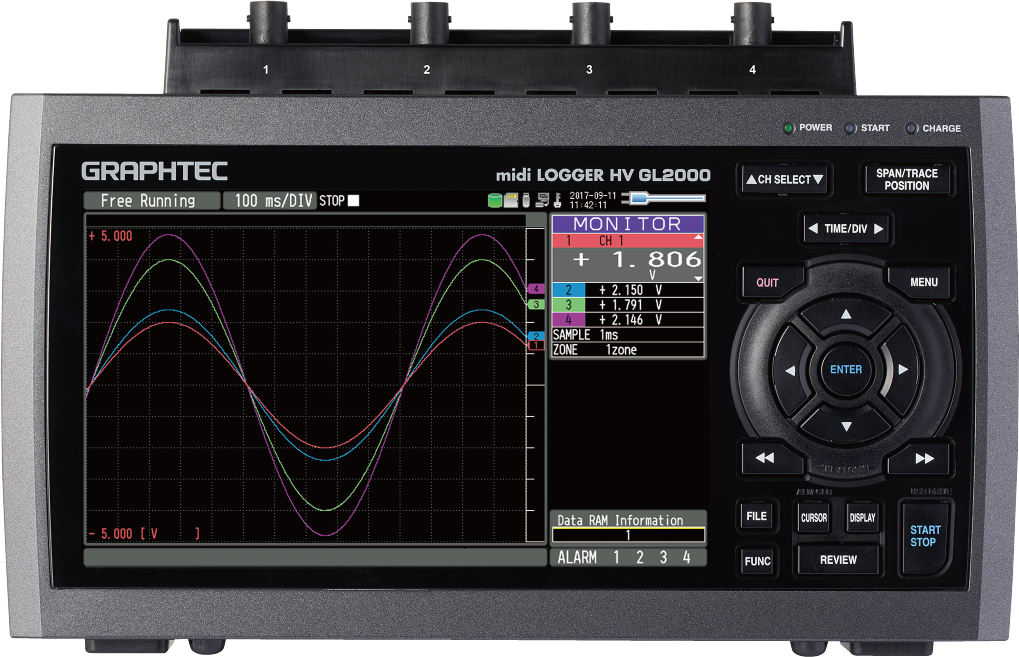The height and width of the screenshot is (657, 1019).
Task: Toggle recording with START/STOP key
Action: point(924,537)
